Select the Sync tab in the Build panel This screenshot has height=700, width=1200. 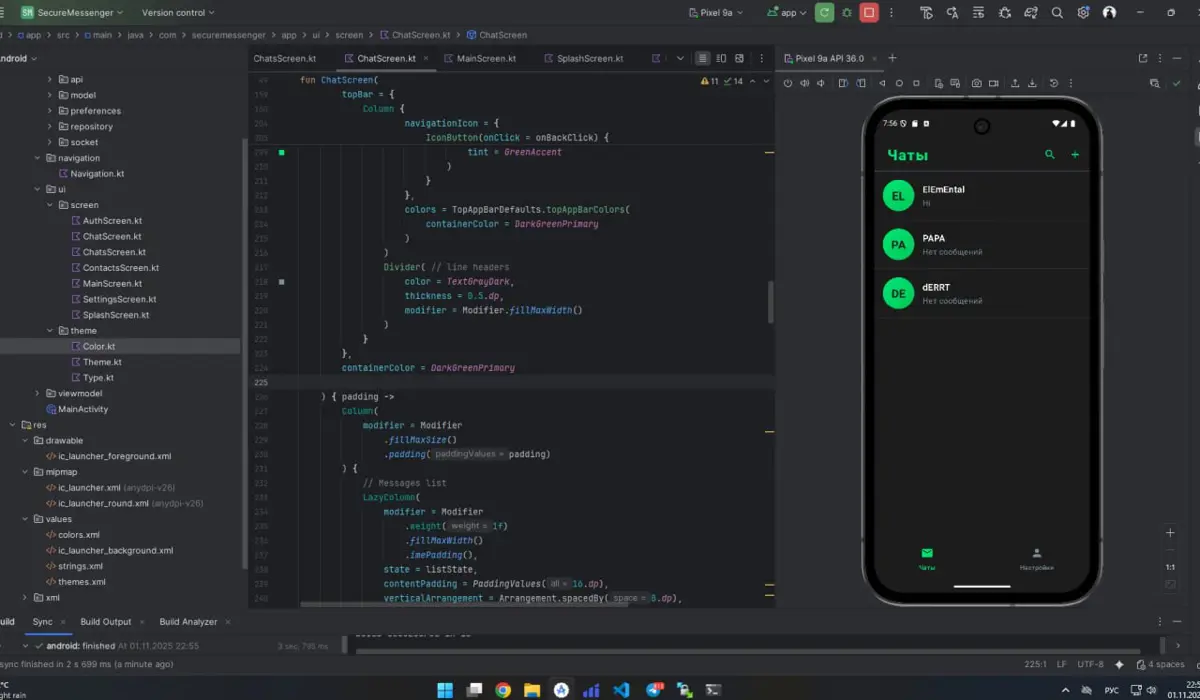point(42,621)
